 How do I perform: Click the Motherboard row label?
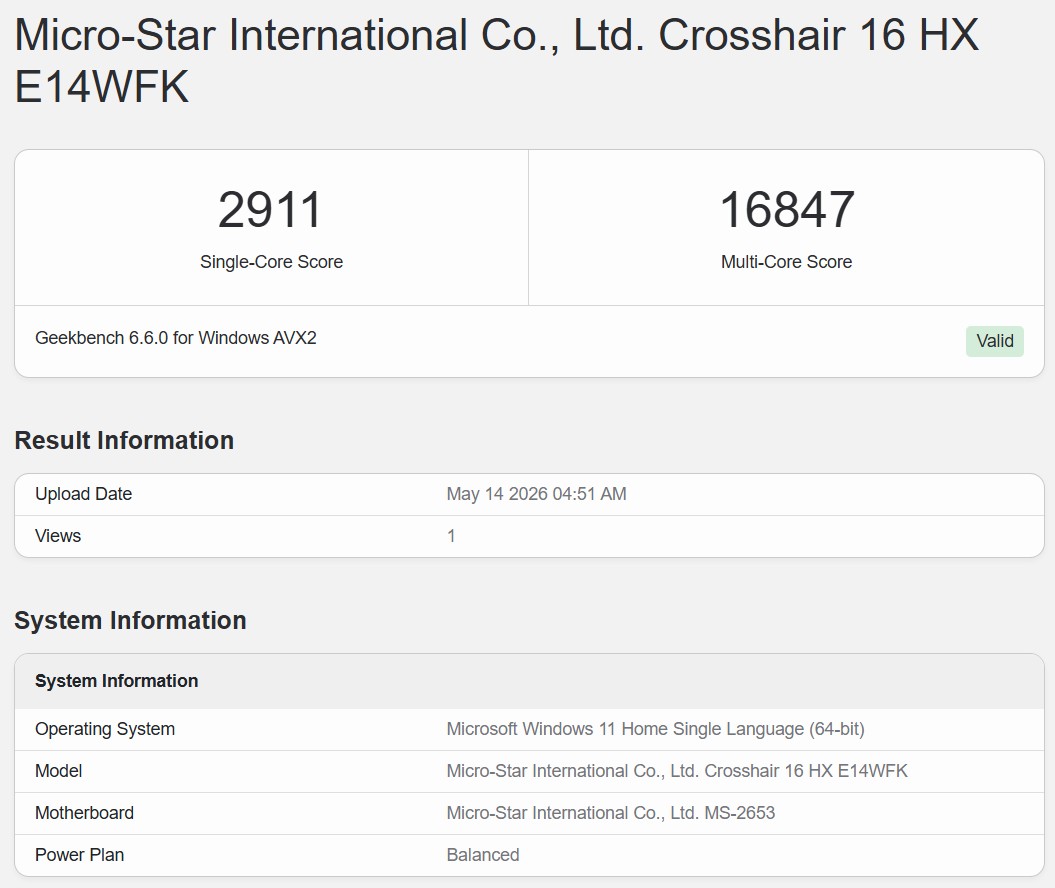[x=84, y=813]
